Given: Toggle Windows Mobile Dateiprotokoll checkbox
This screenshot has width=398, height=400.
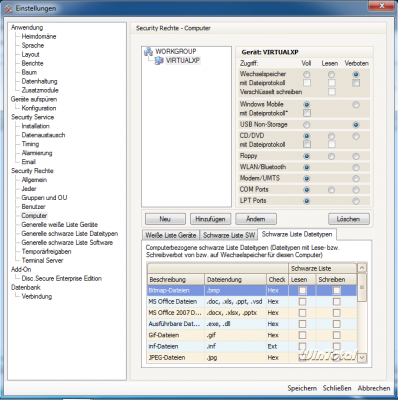Looking at the screenshot, I should point(307,113).
